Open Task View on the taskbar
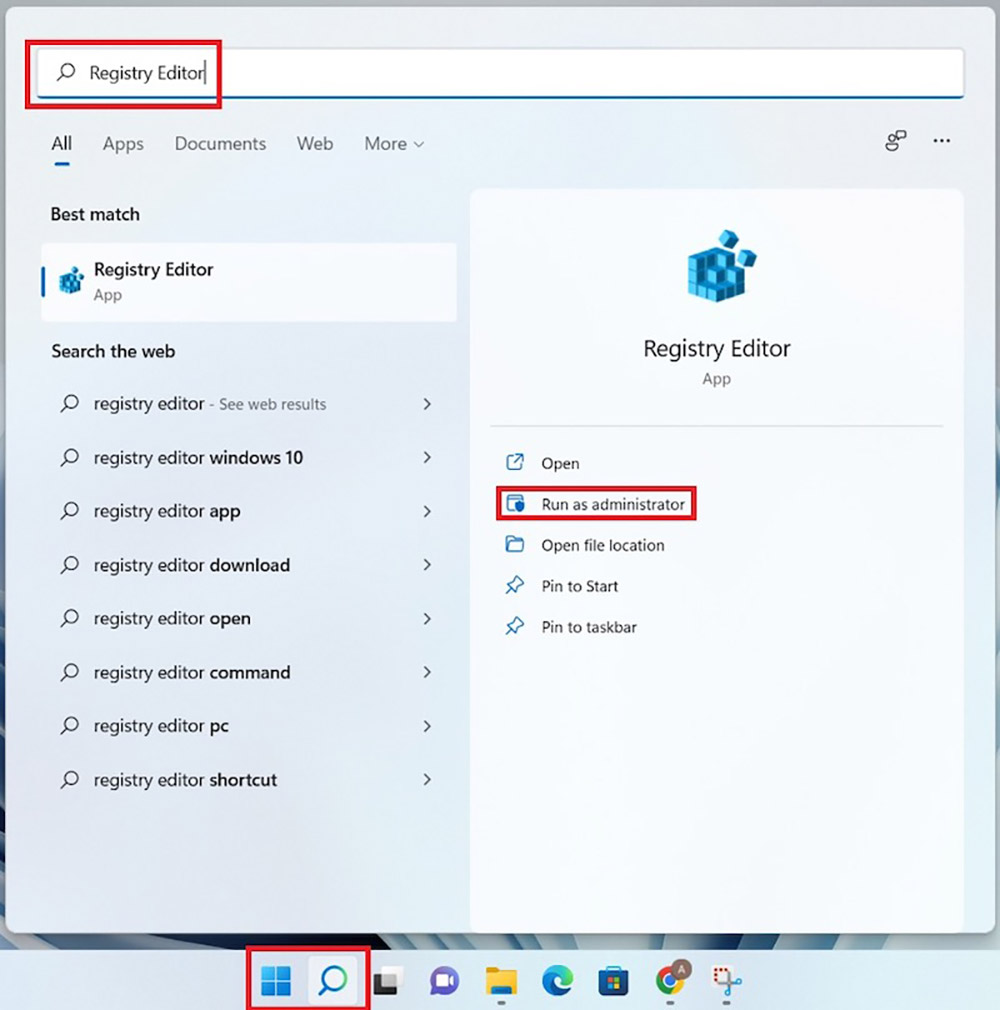 pyautogui.click(x=388, y=981)
